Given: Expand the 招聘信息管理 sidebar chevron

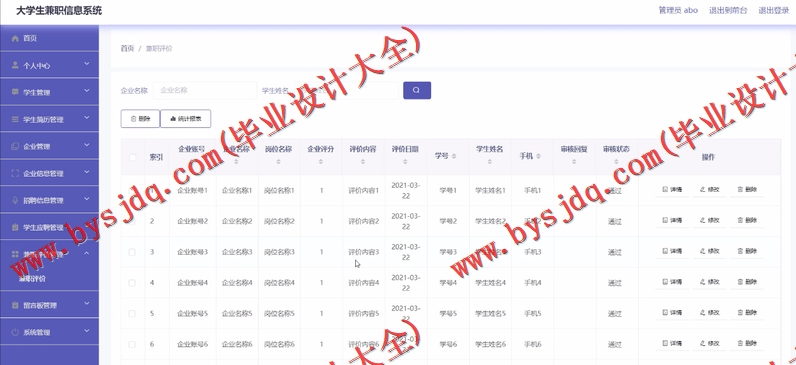Looking at the screenshot, I should point(87,198).
